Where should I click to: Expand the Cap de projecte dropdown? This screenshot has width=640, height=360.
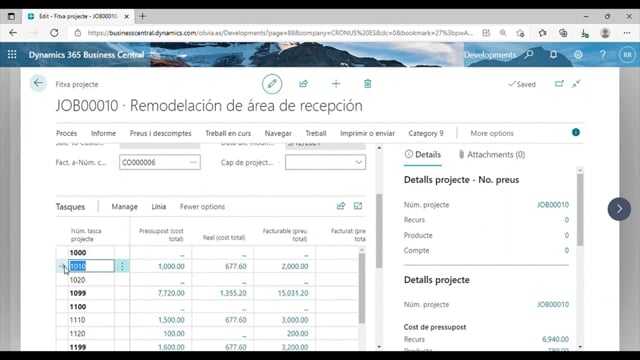point(358,162)
